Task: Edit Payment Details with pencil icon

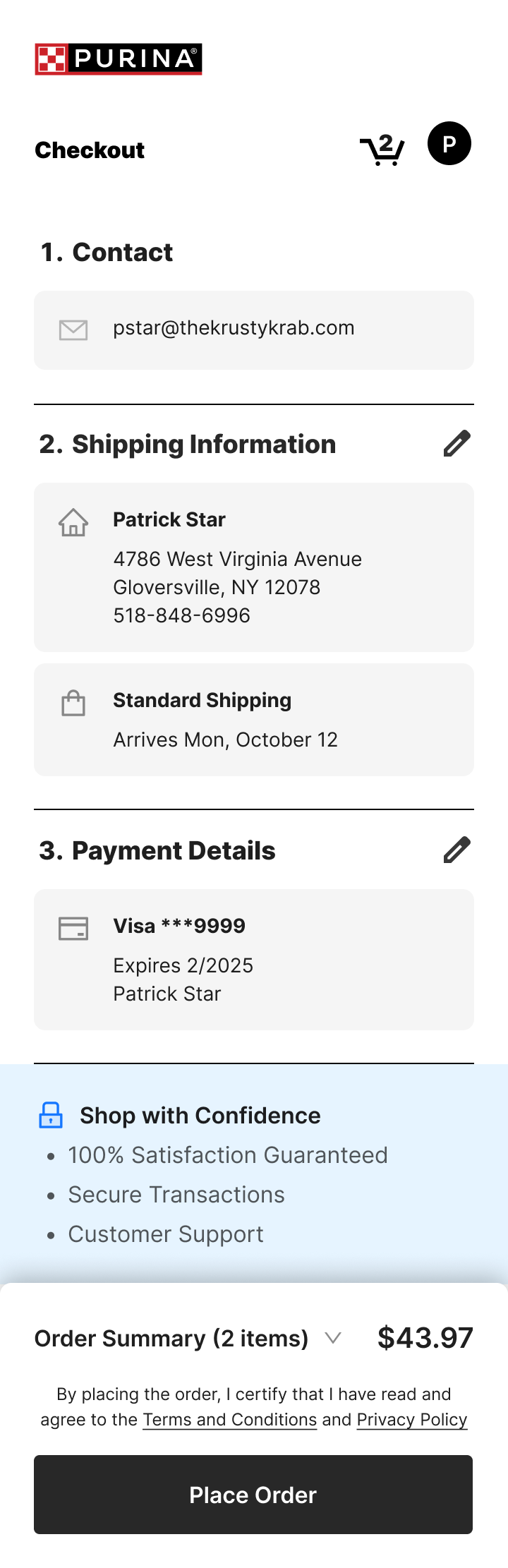Action: [456, 850]
